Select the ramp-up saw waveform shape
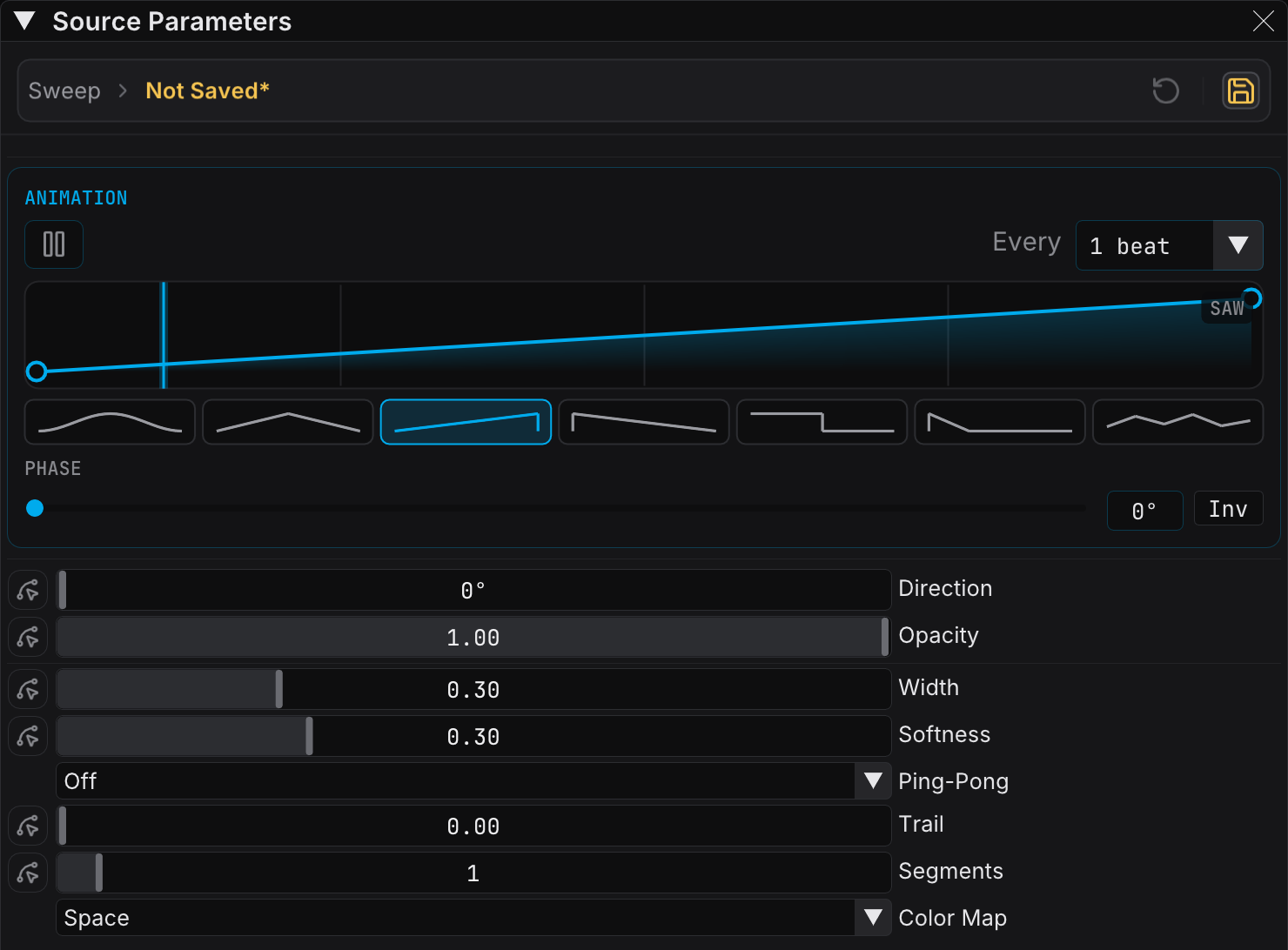The height and width of the screenshot is (950, 1288). [x=466, y=422]
